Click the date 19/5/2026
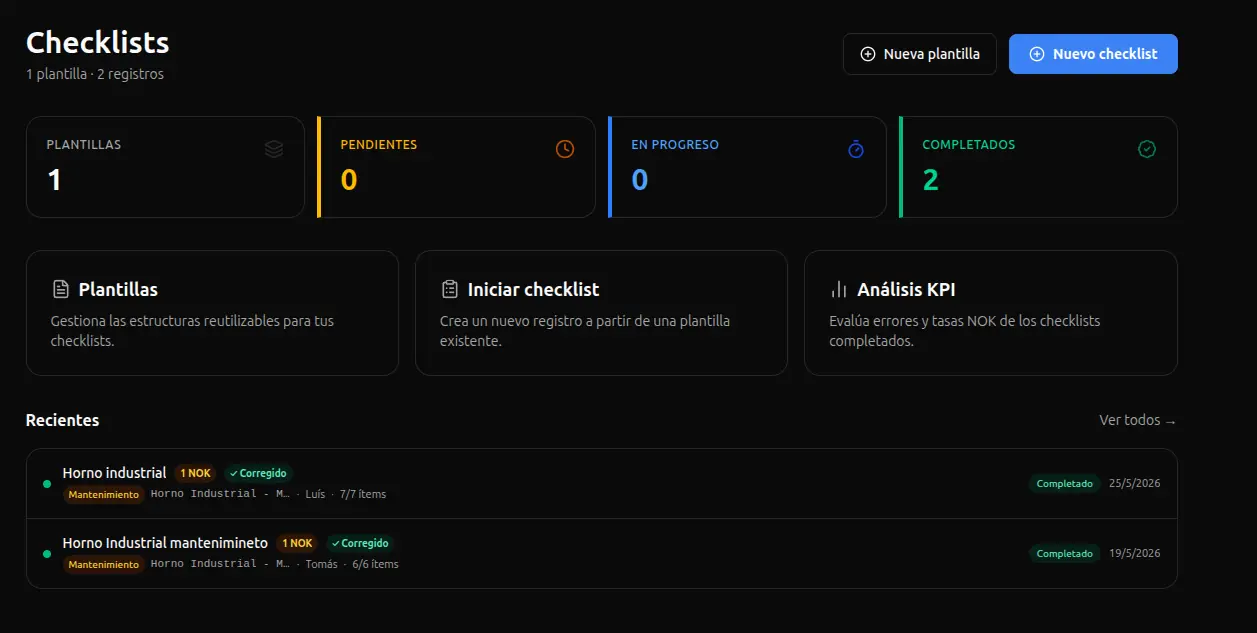This screenshot has height=633, width=1257. coord(1135,553)
